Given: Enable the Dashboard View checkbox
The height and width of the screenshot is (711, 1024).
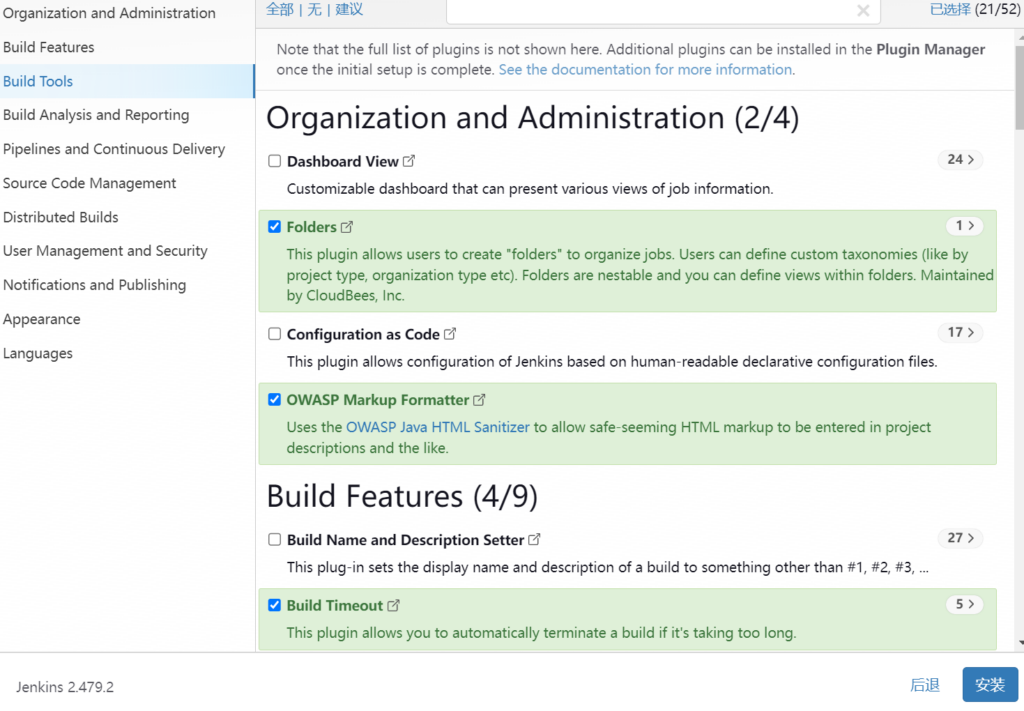Looking at the screenshot, I should 275,161.
